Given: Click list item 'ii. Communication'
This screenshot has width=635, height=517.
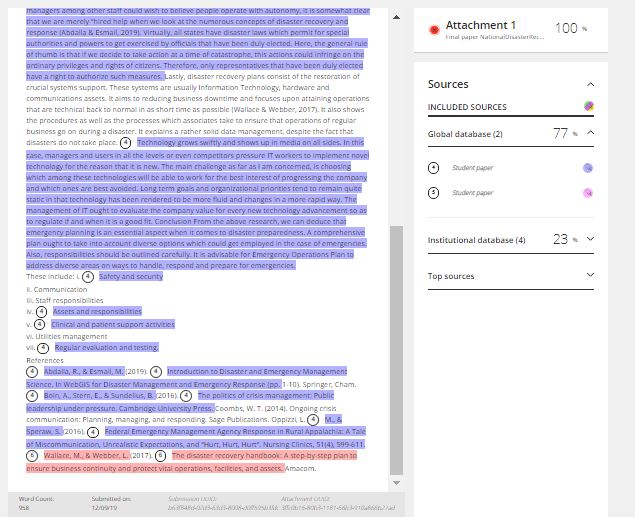Looking at the screenshot, I should click(x=57, y=289).
